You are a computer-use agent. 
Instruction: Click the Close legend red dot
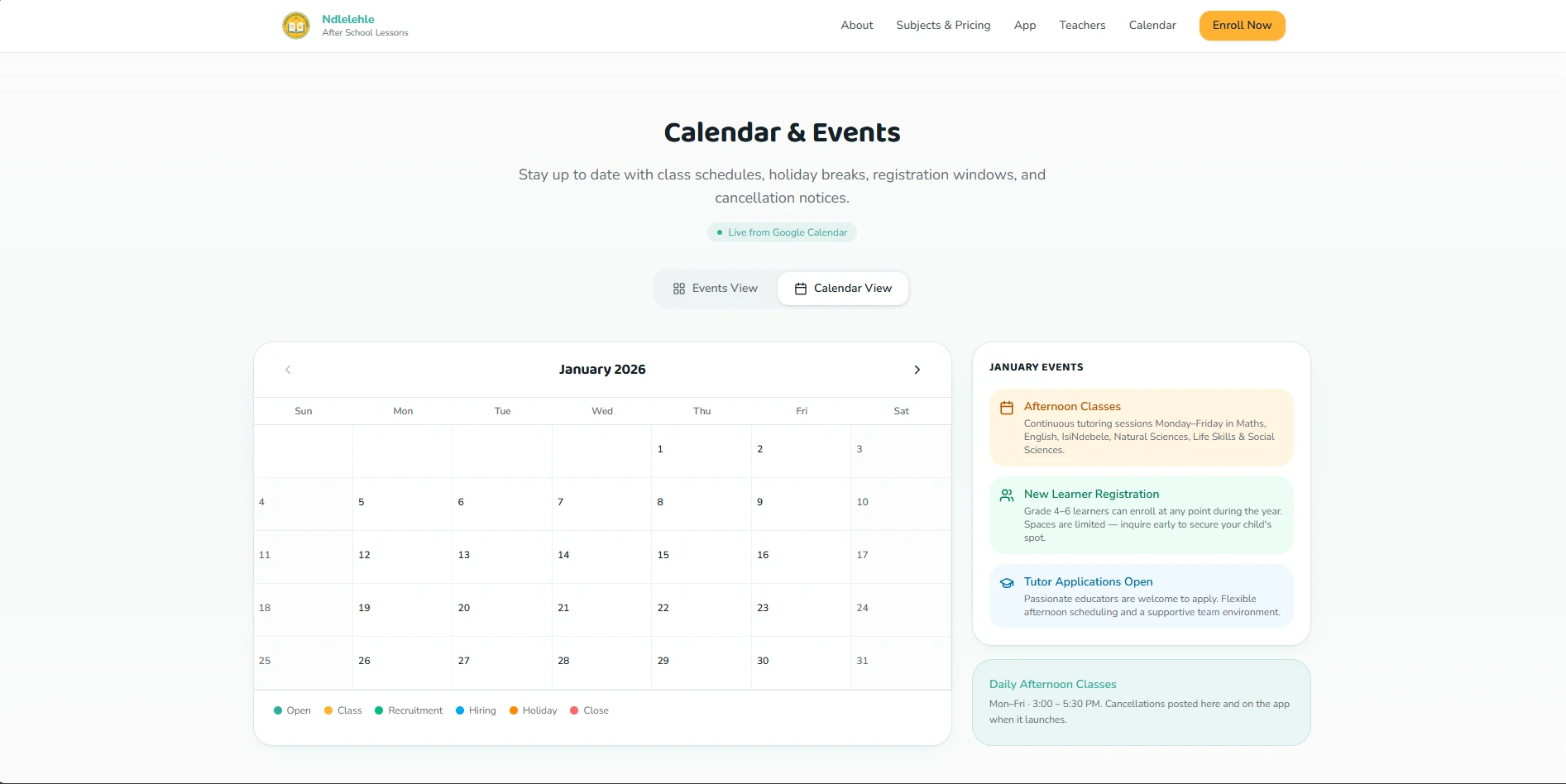pos(574,710)
